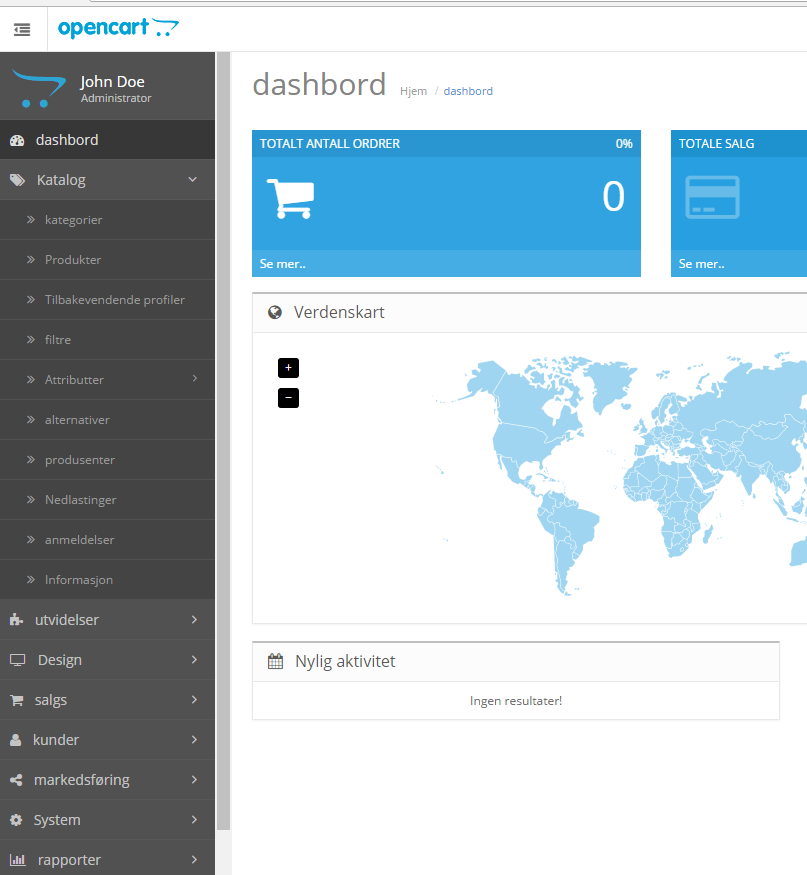
Task: Click the OpenCart logo in the header
Action: pos(118,28)
